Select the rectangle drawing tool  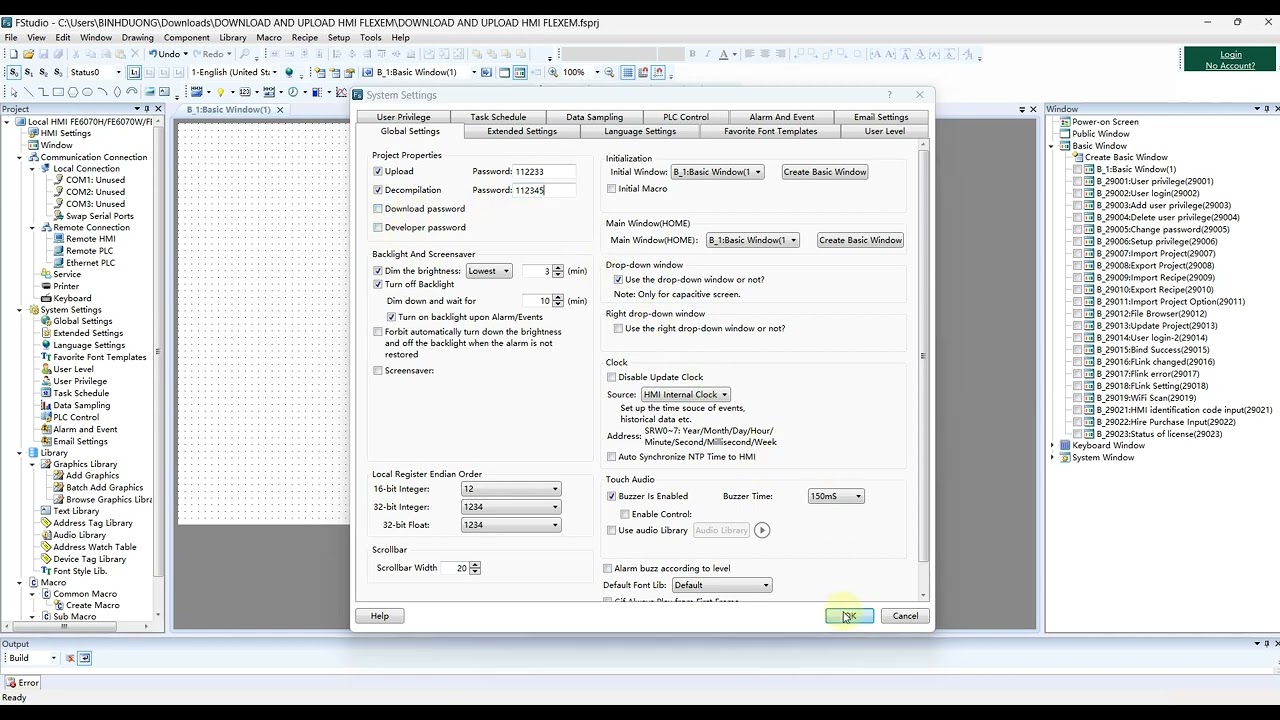(58, 92)
